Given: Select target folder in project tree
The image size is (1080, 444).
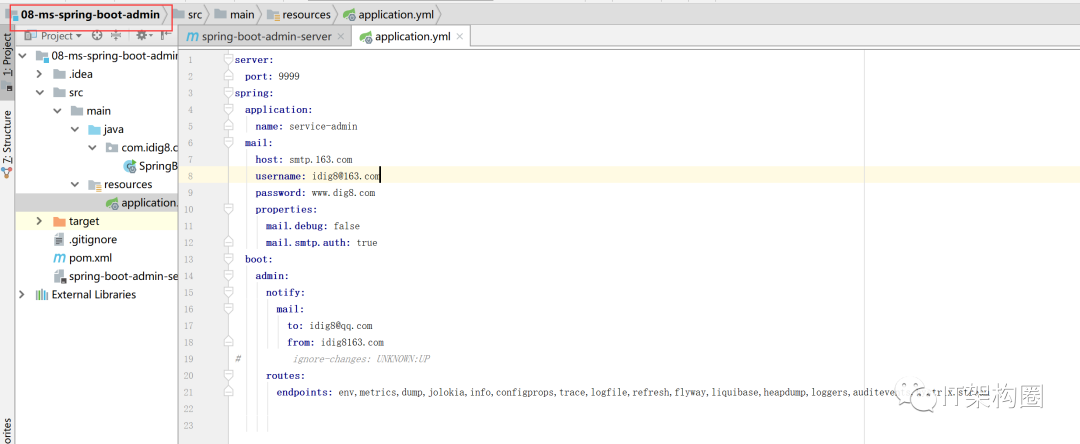Looking at the screenshot, I should (x=84, y=221).
